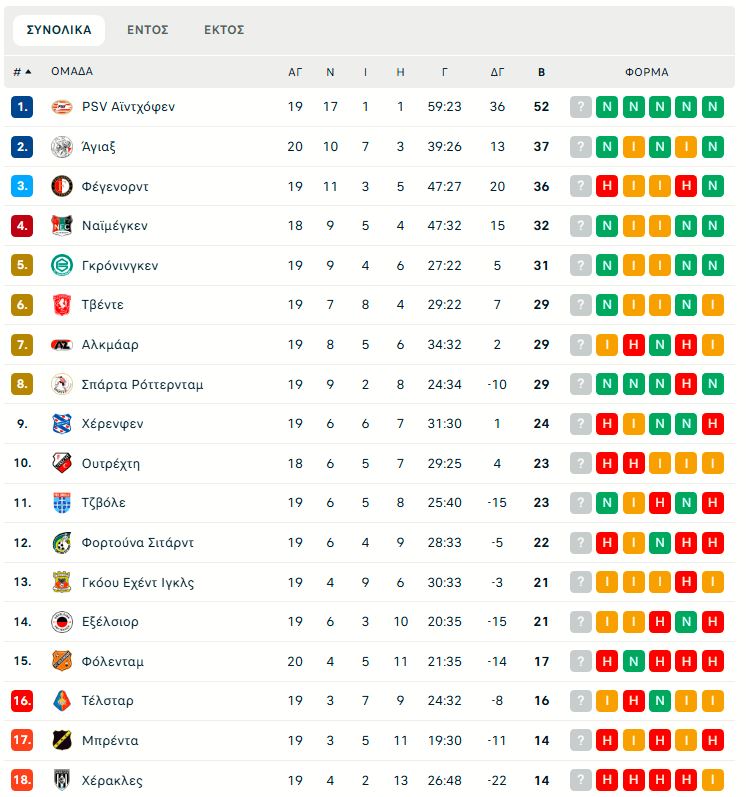Sort the table by the # rank column
Image resolution: width=746 pixels, height=797 pixels.
coord(21,72)
